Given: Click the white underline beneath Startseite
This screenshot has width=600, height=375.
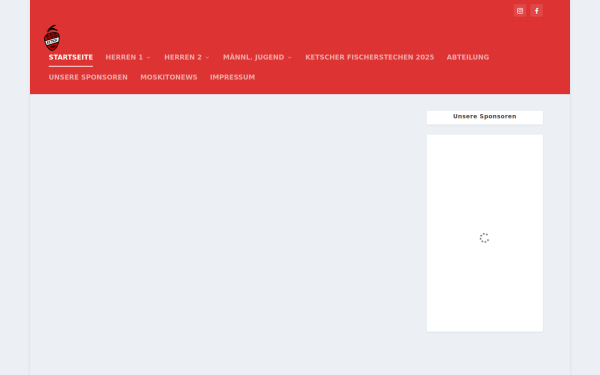Looking at the screenshot, I should 71,67.
